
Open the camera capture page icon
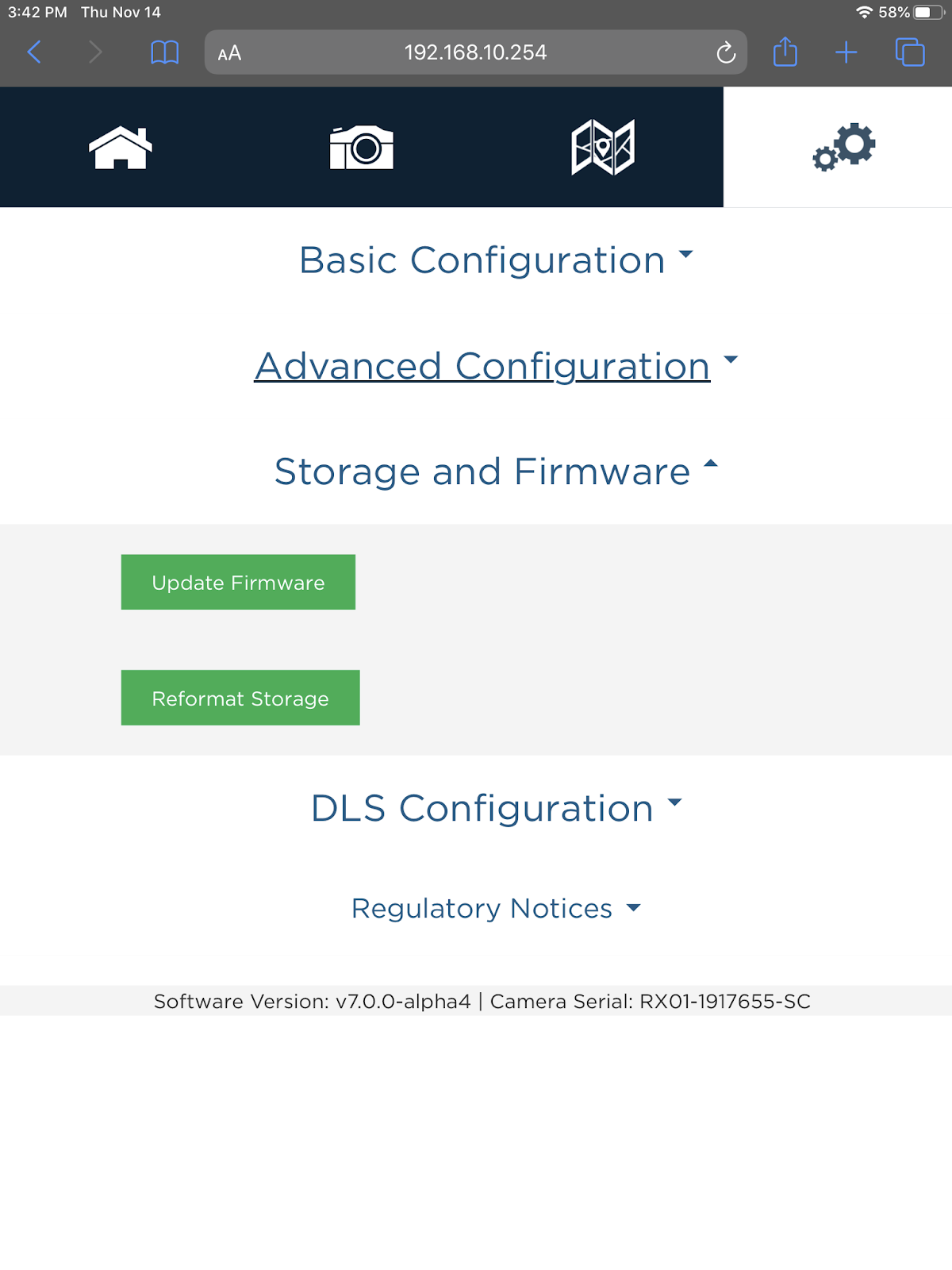click(x=362, y=148)
